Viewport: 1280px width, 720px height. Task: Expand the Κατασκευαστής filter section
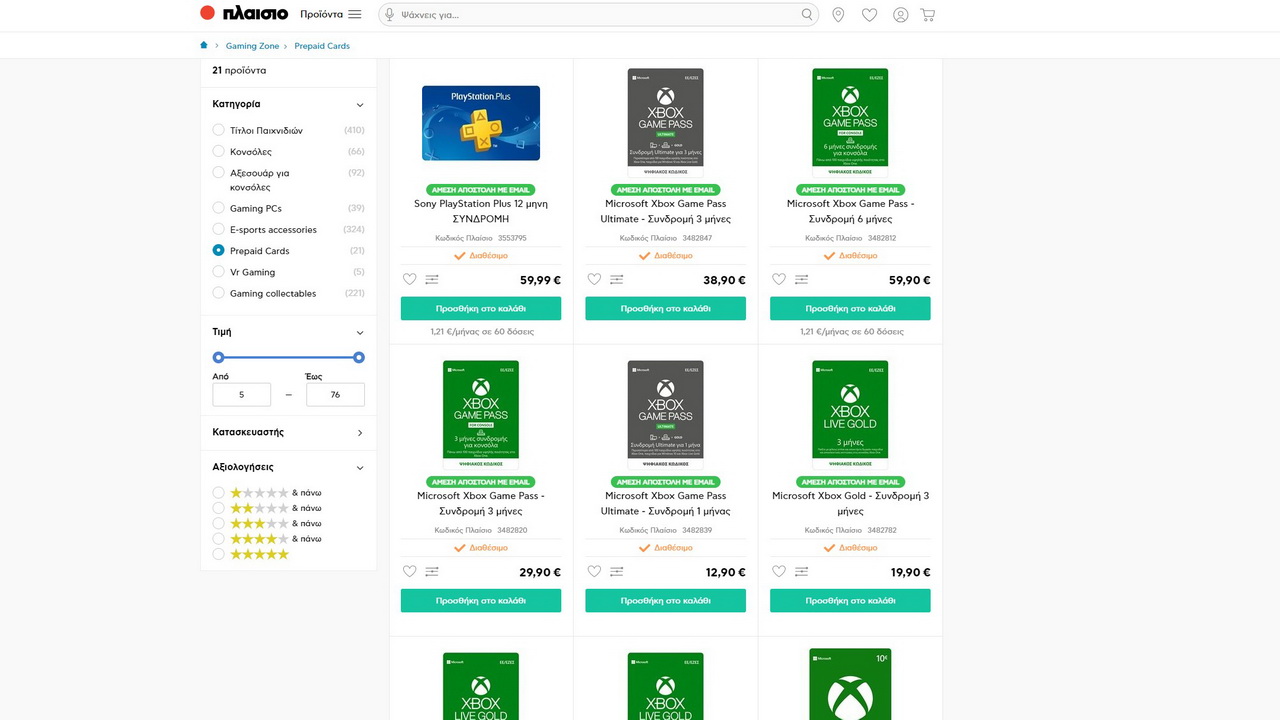(360, 433)
